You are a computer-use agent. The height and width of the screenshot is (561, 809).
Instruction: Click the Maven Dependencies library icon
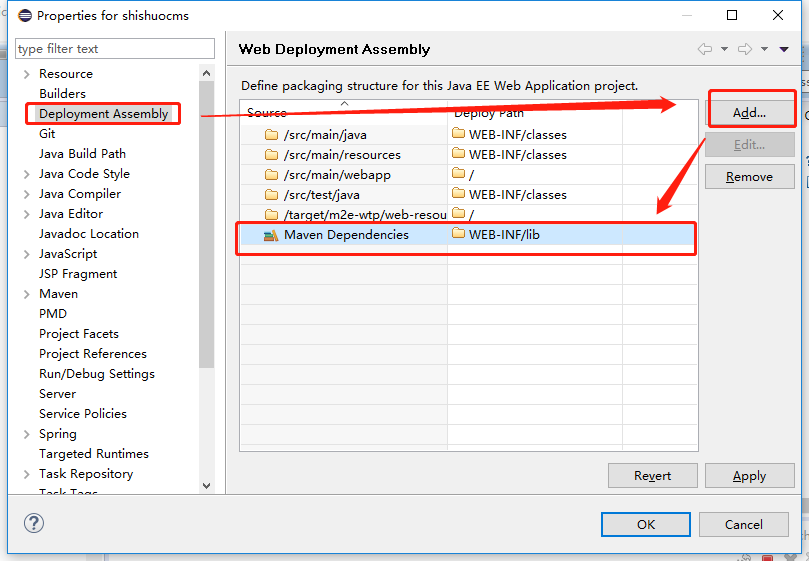click(x=271, y=235)
